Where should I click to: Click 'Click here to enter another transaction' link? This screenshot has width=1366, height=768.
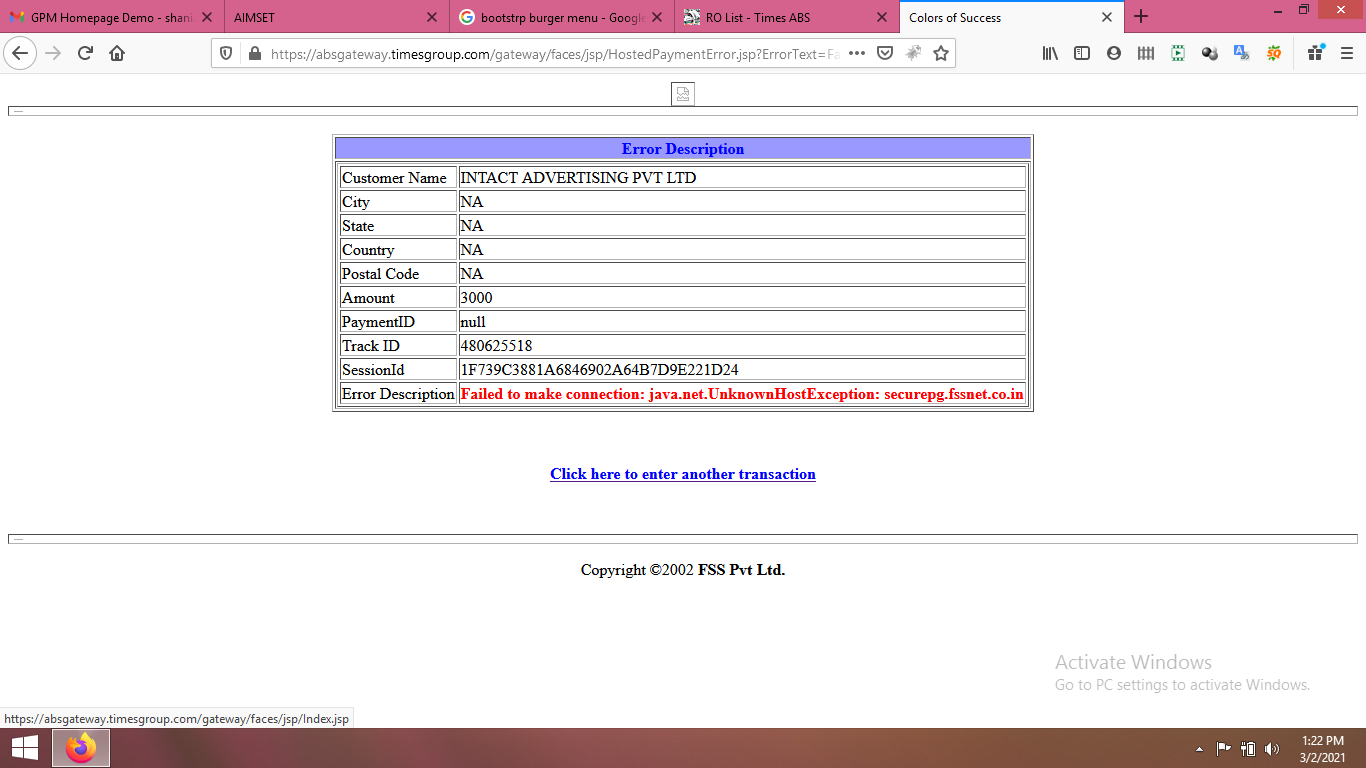tap(682, 474)
